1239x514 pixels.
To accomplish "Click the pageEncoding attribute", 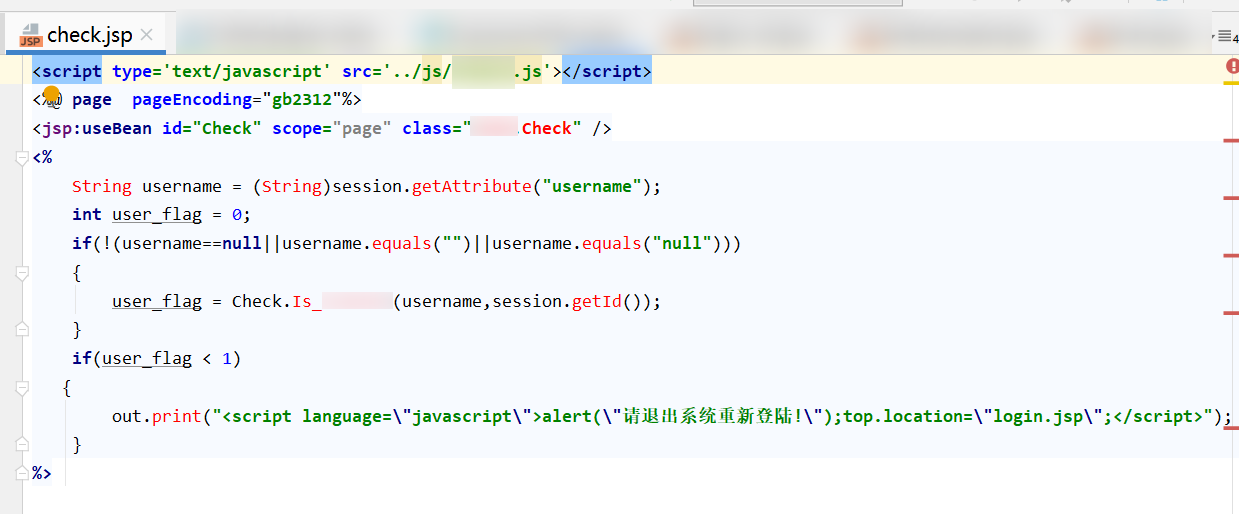I will pyautogui.click(x=191, y=100).
